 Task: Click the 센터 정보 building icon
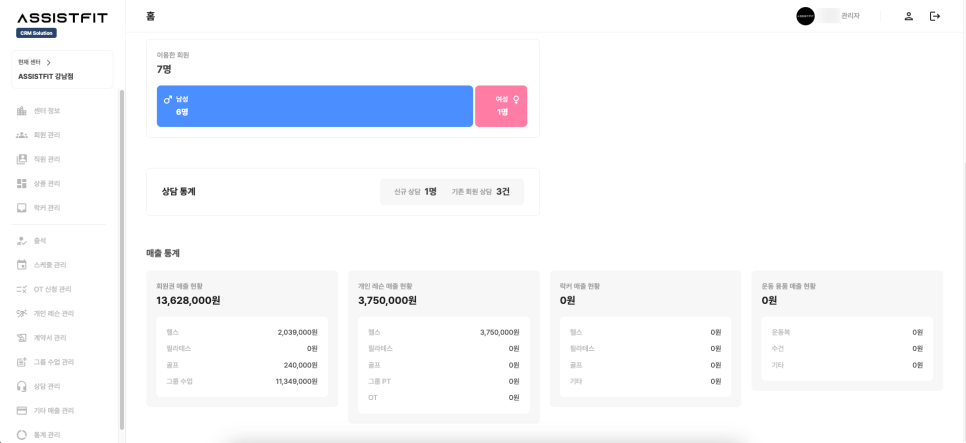pos(22,111)
